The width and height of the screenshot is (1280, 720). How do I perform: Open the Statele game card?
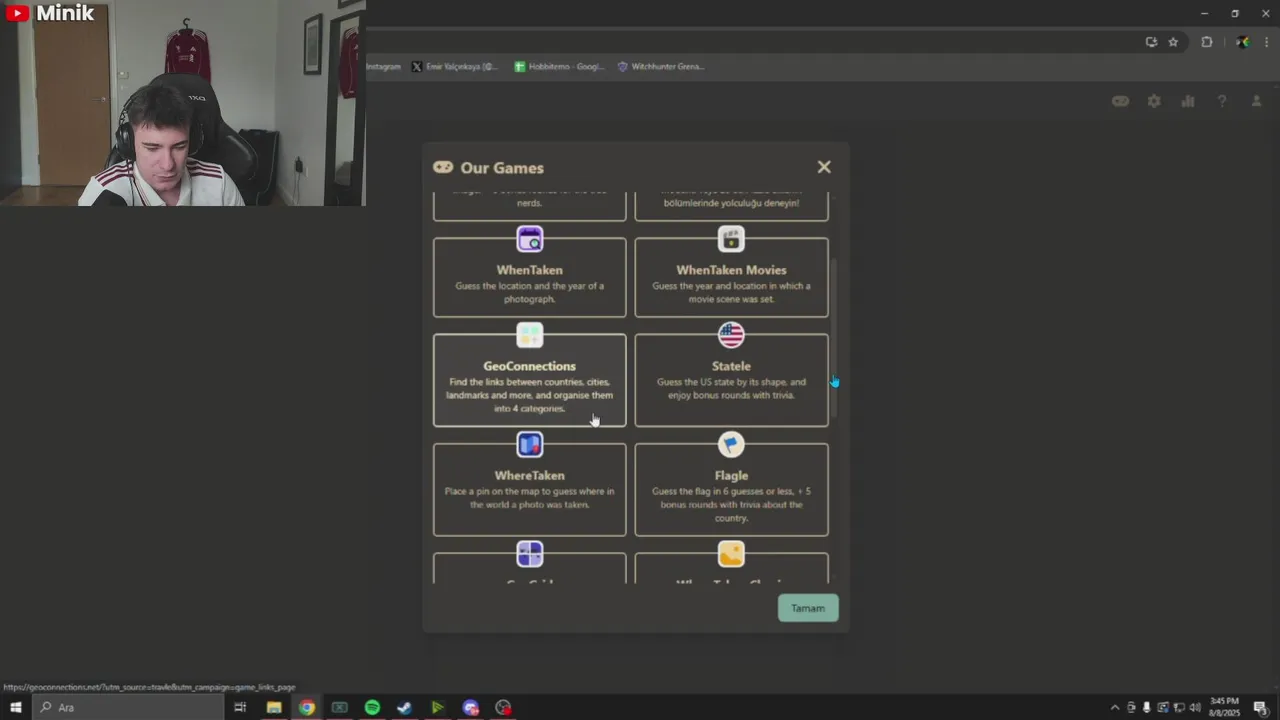[731, 380]
